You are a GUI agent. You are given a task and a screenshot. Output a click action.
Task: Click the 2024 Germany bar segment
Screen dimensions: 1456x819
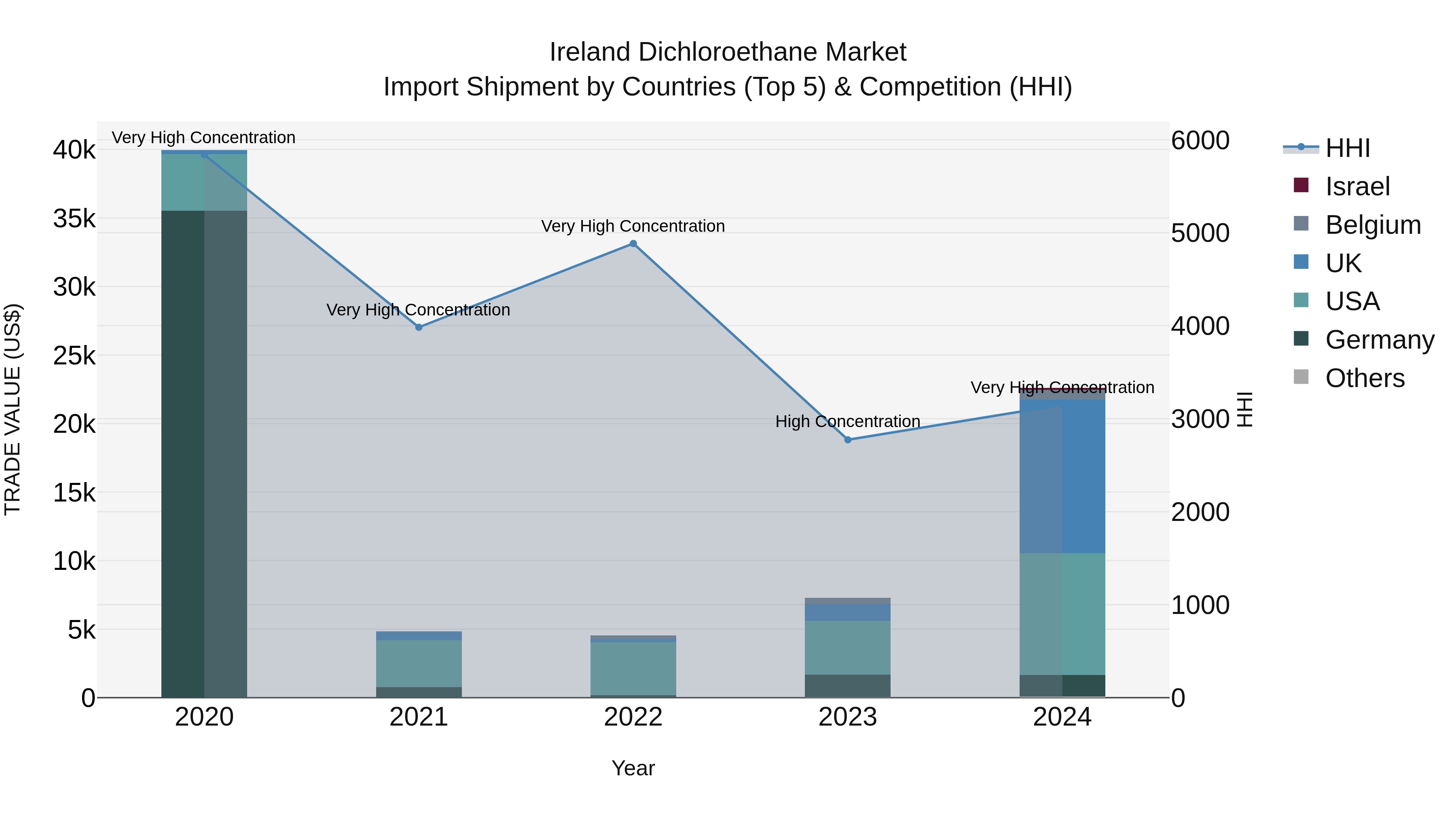1062,686
